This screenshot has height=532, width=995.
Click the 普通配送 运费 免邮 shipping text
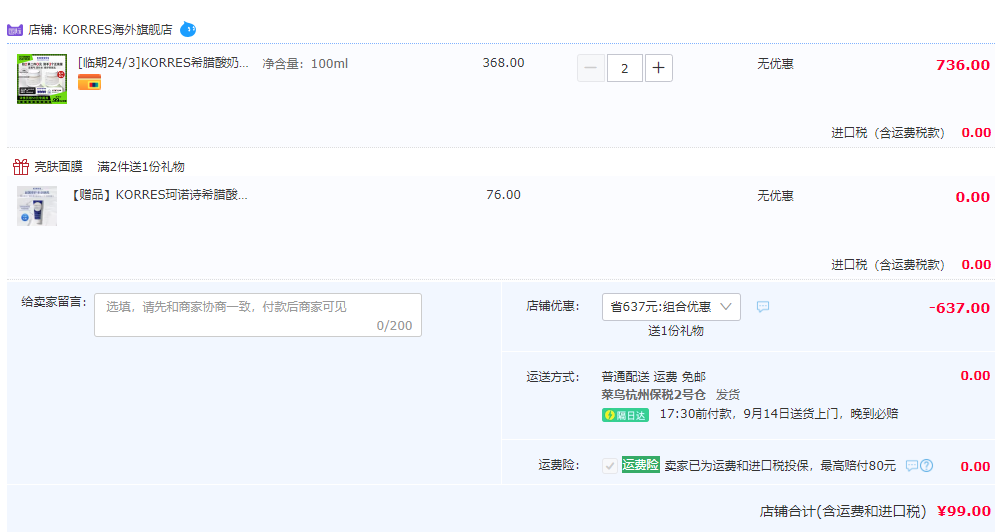click(654, 377)
